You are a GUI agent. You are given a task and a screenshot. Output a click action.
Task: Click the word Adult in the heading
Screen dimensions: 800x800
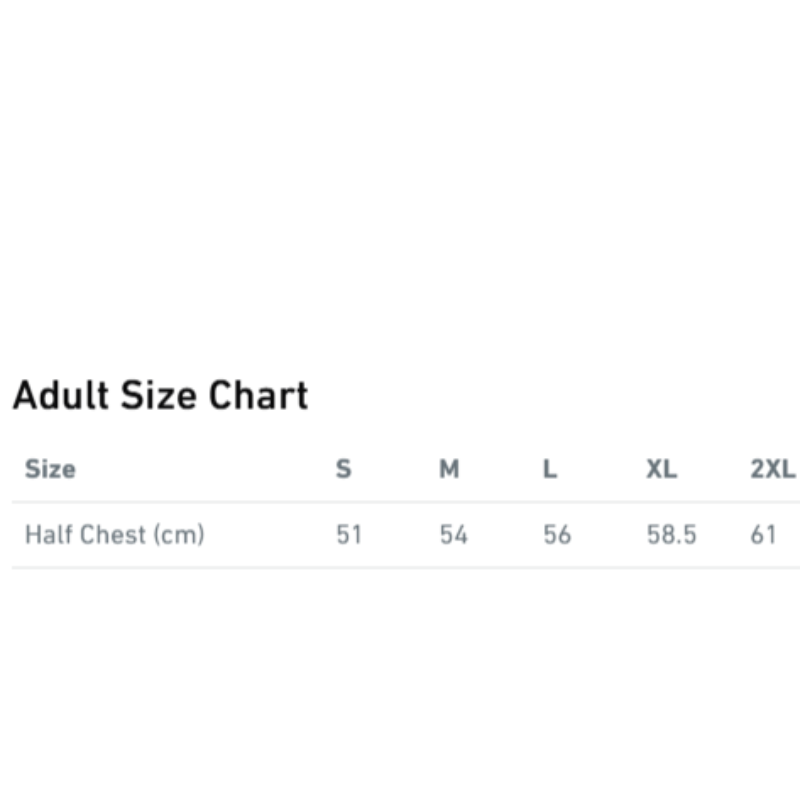[61, 396]
